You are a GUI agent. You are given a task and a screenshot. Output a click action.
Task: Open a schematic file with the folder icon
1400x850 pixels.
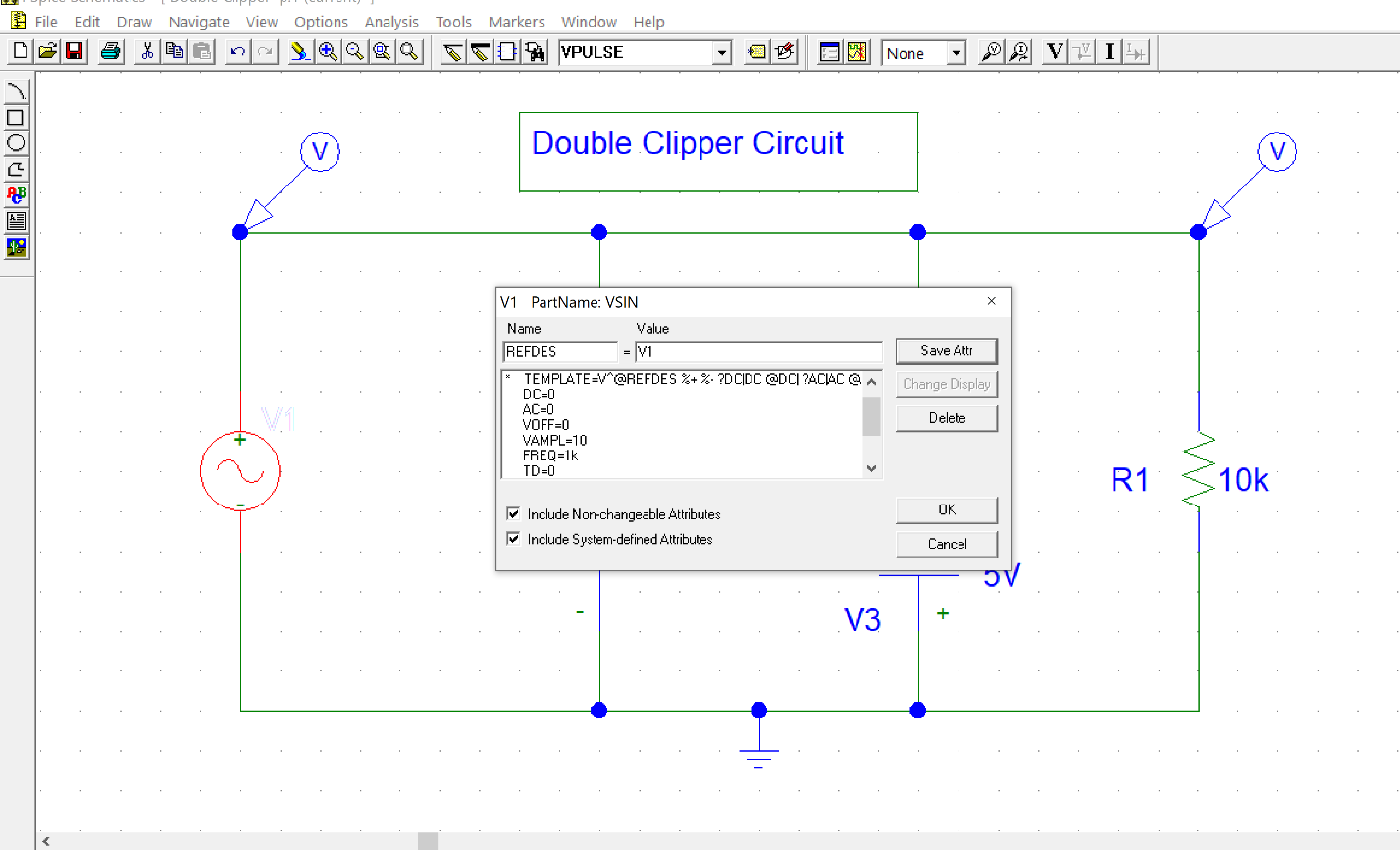[x=46, y=51]
